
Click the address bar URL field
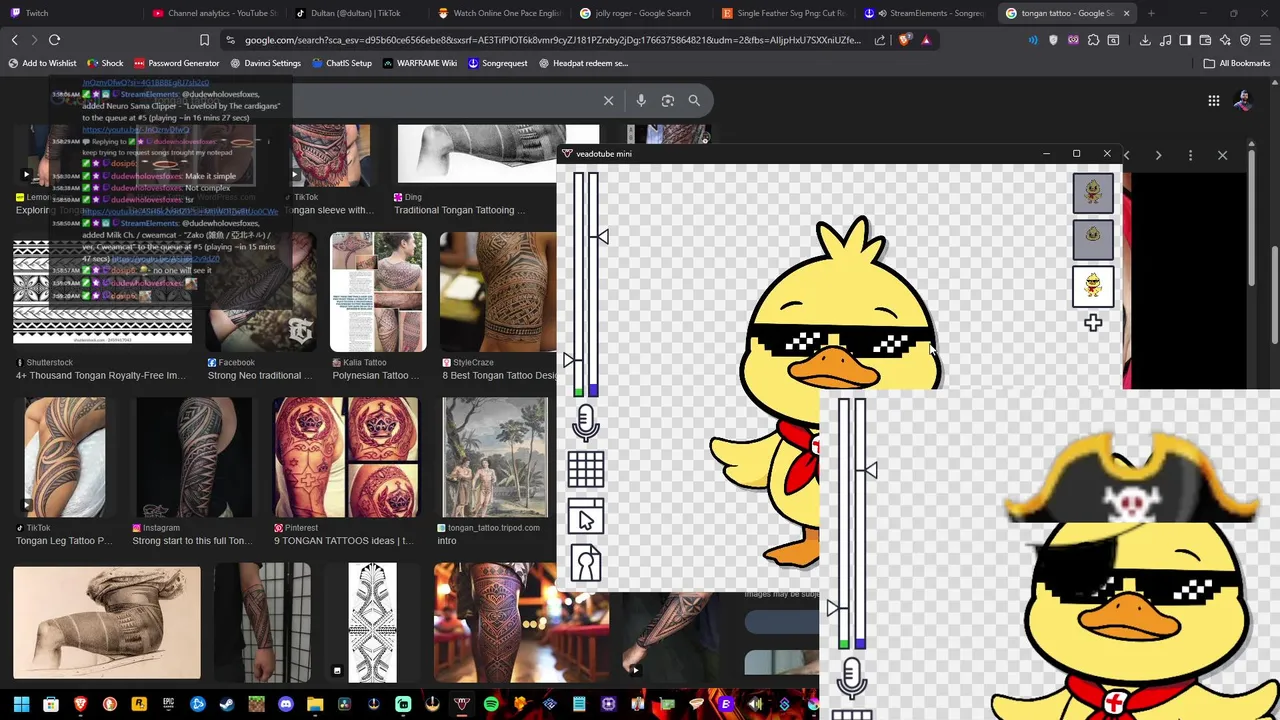552,40
